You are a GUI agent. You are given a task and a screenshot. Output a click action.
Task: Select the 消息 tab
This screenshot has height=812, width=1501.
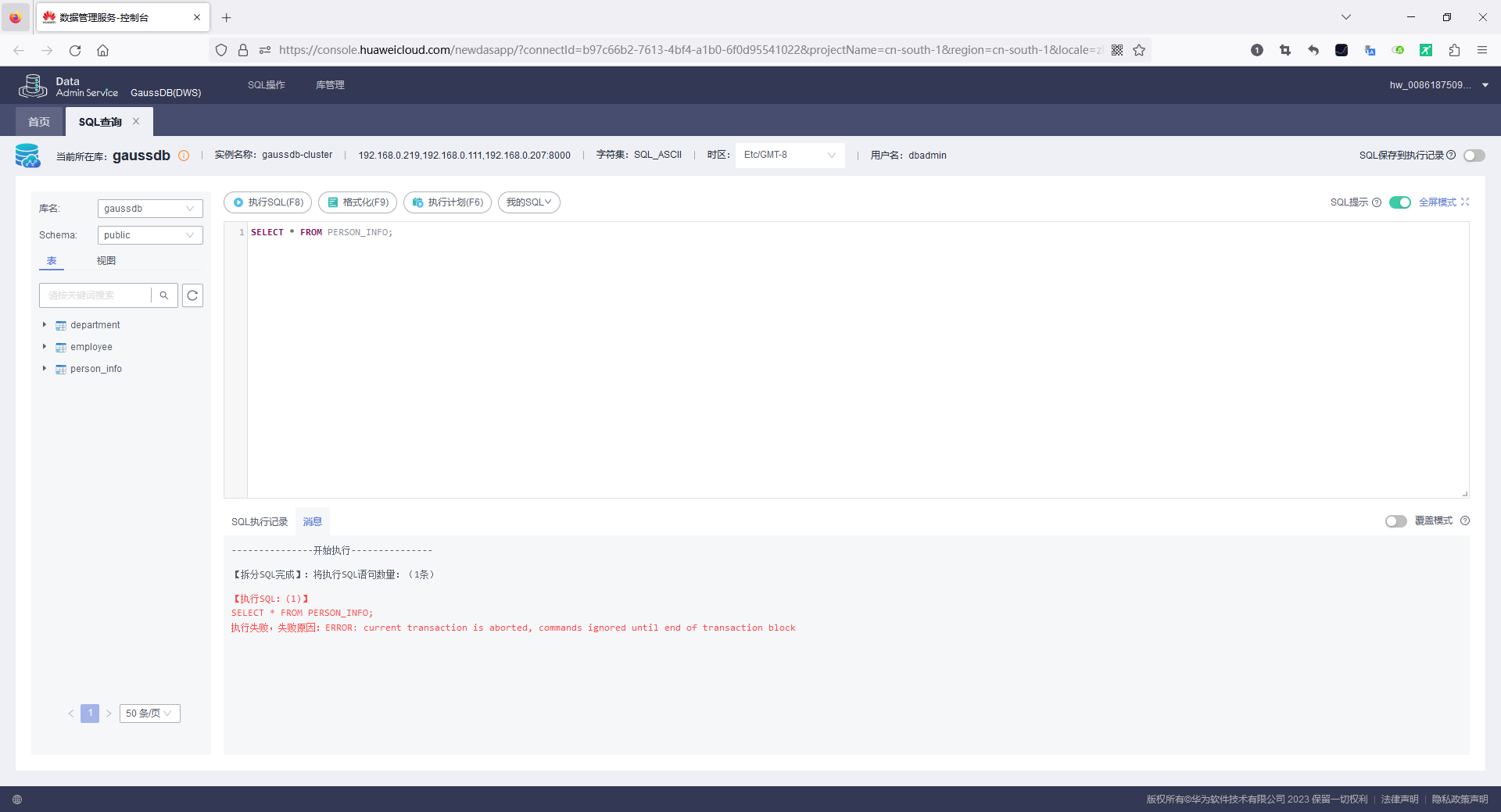313,522
